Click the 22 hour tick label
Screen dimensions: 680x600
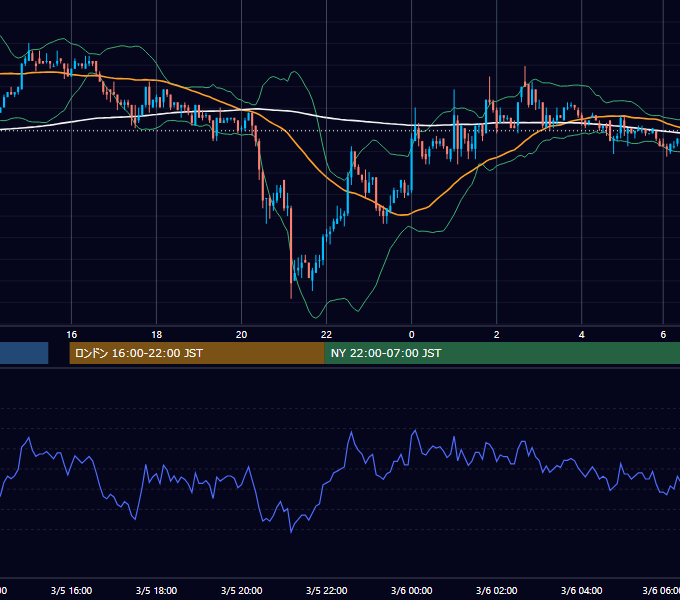pos(326,335)
